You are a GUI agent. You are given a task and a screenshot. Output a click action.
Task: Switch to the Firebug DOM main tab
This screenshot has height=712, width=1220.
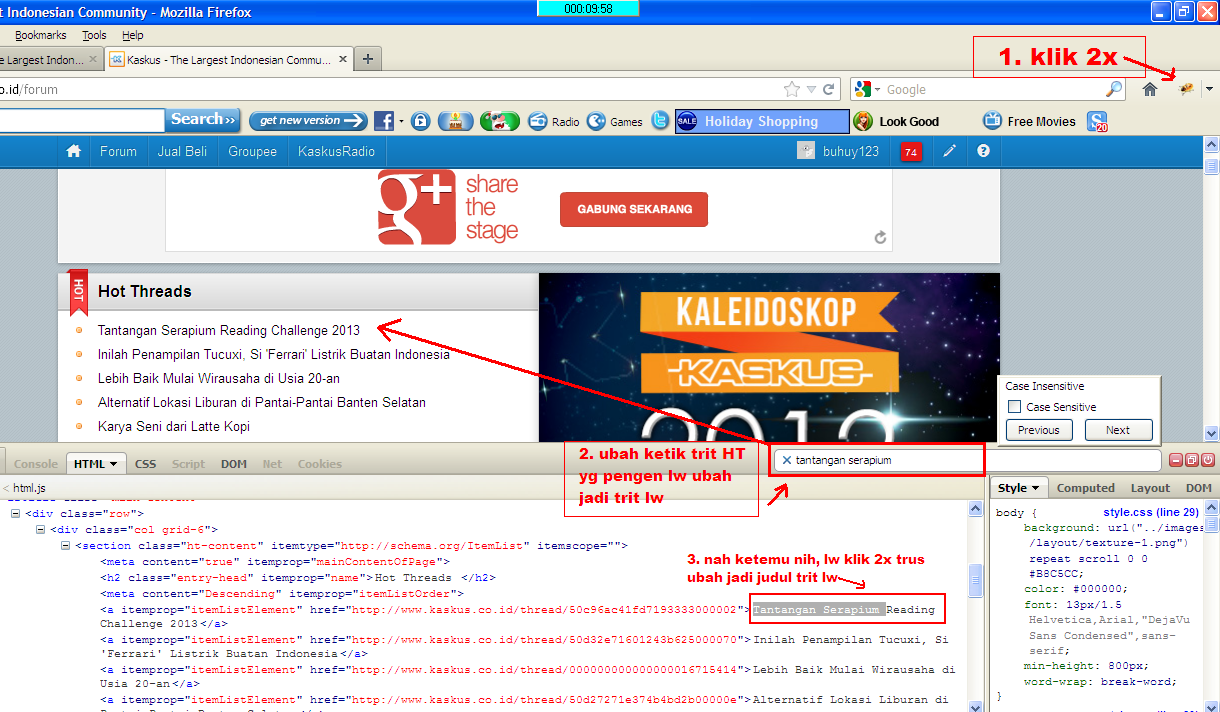(234, 464)
